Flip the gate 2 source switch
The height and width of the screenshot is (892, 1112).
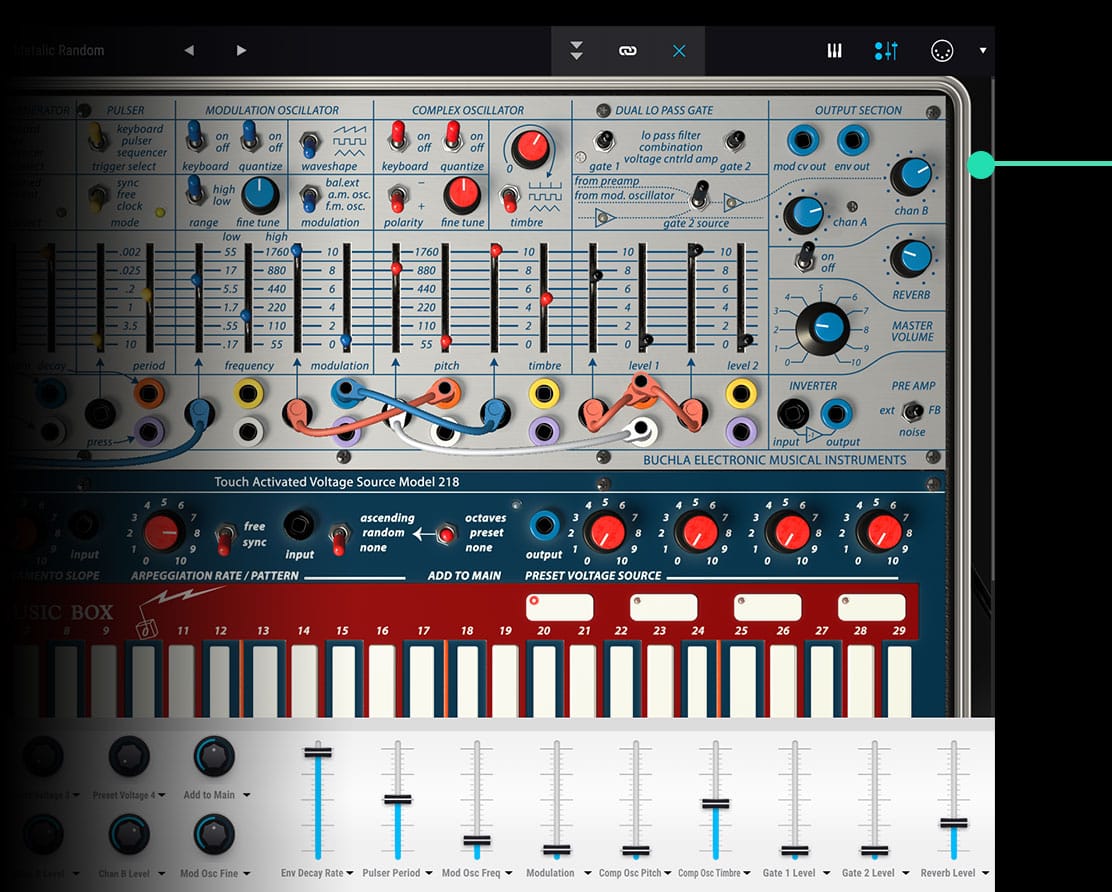(x=700, y=194)
